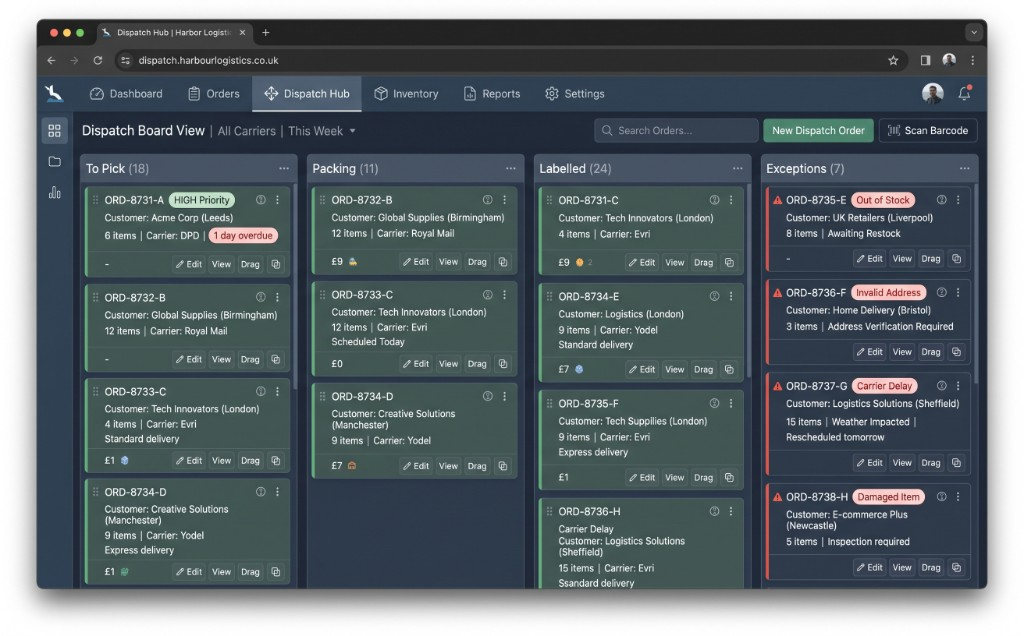Click info icon on ORD-8735-E exception card

point(942,200)
